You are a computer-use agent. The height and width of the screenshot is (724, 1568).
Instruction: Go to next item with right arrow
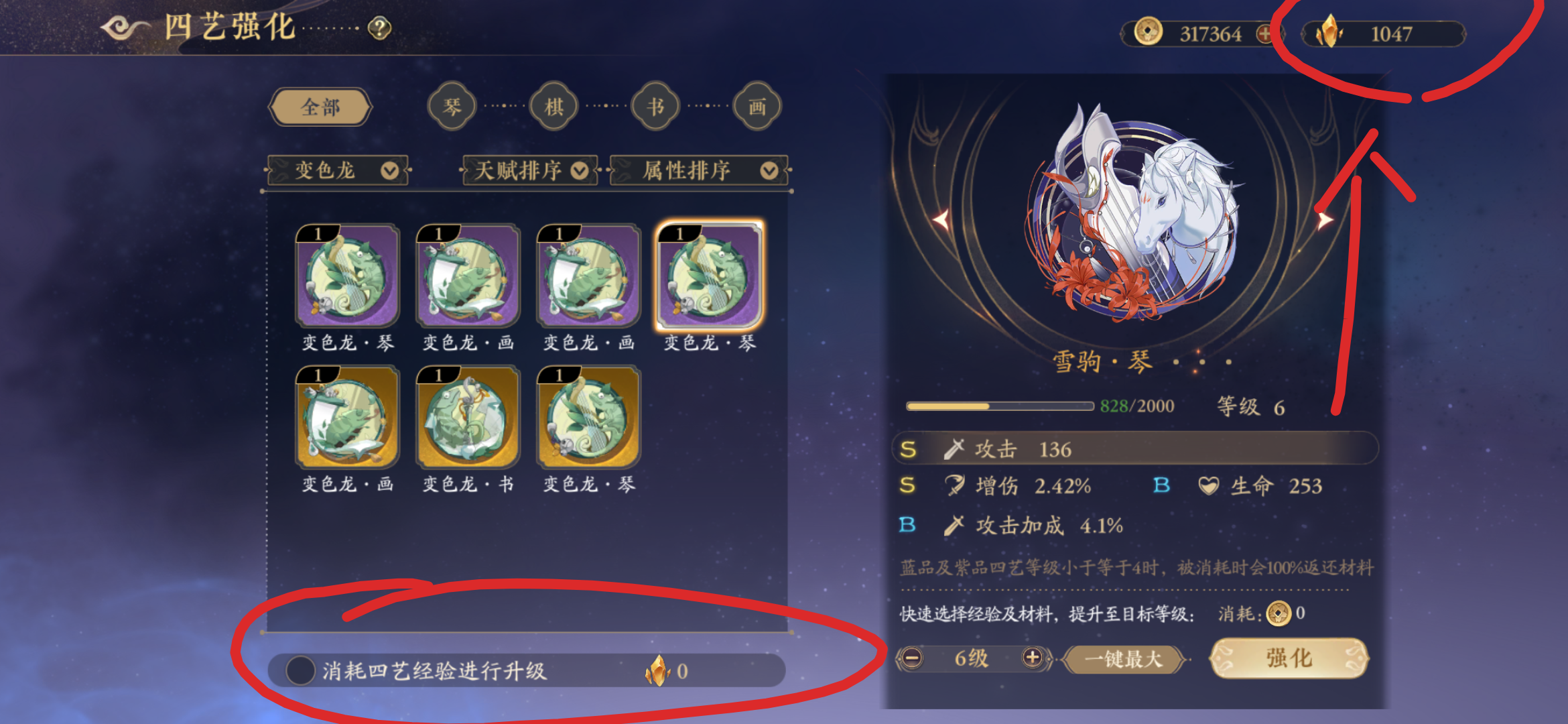point(1324,219)
